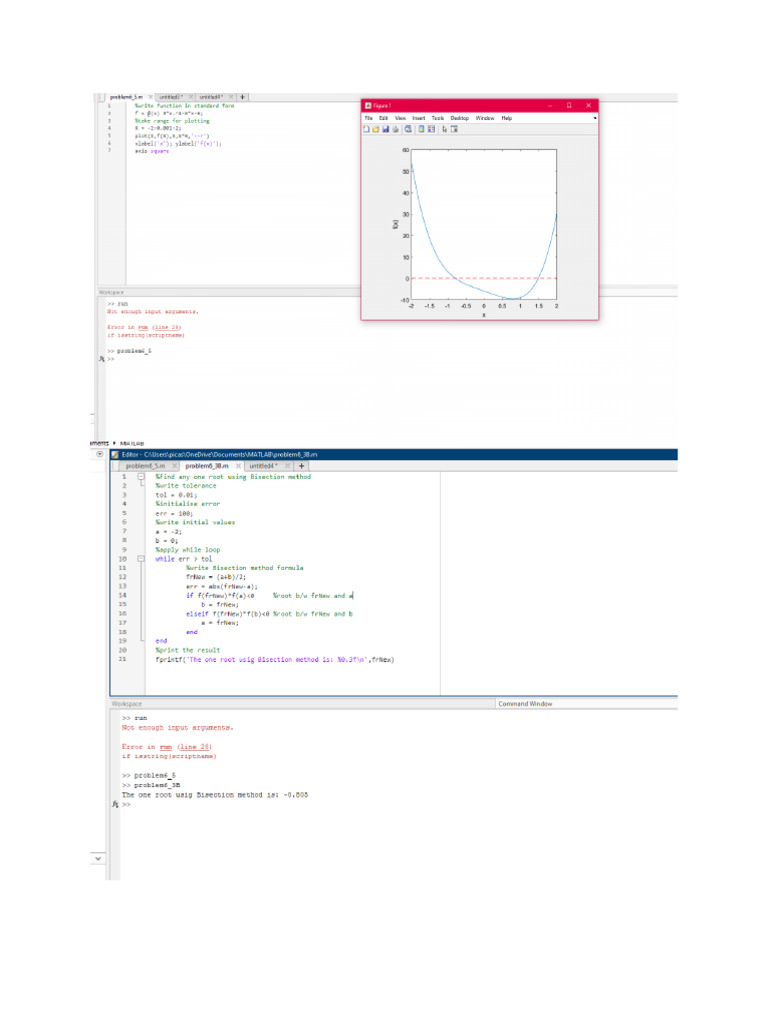Click Open File icon in Figure 1 toolbar
The width and height of the screenshot is (768, 1024).
(x=376, y=129)
